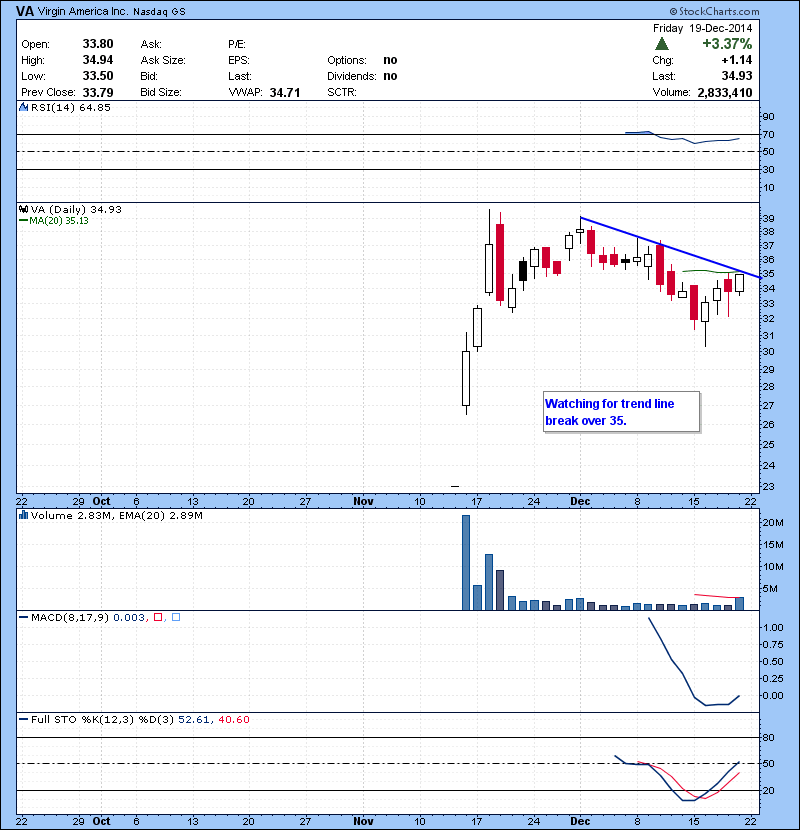This screenshot has width=800, height=830.
Task: Click the 'Nasdaq GS' exchange label
Action: pos(159,12)
